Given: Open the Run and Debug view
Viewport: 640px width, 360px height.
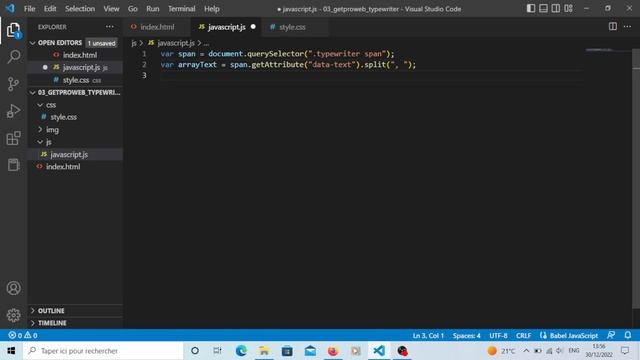Looking at the screenshot, I should coord(13,111).
